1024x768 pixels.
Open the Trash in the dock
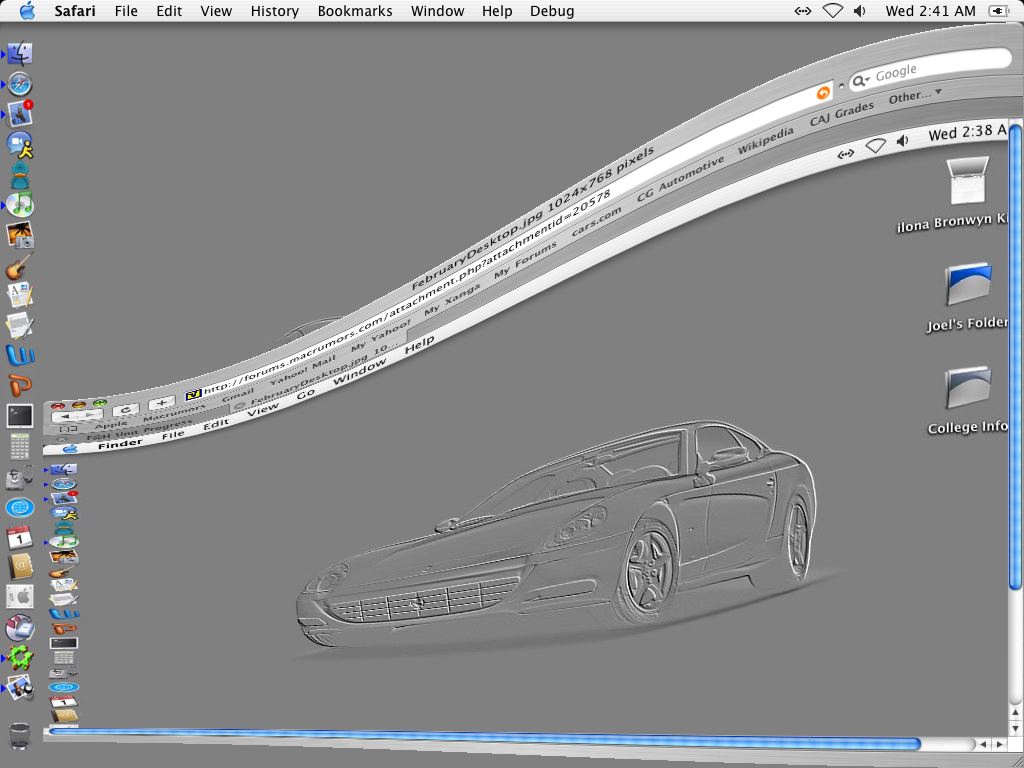tap(20, 735)
